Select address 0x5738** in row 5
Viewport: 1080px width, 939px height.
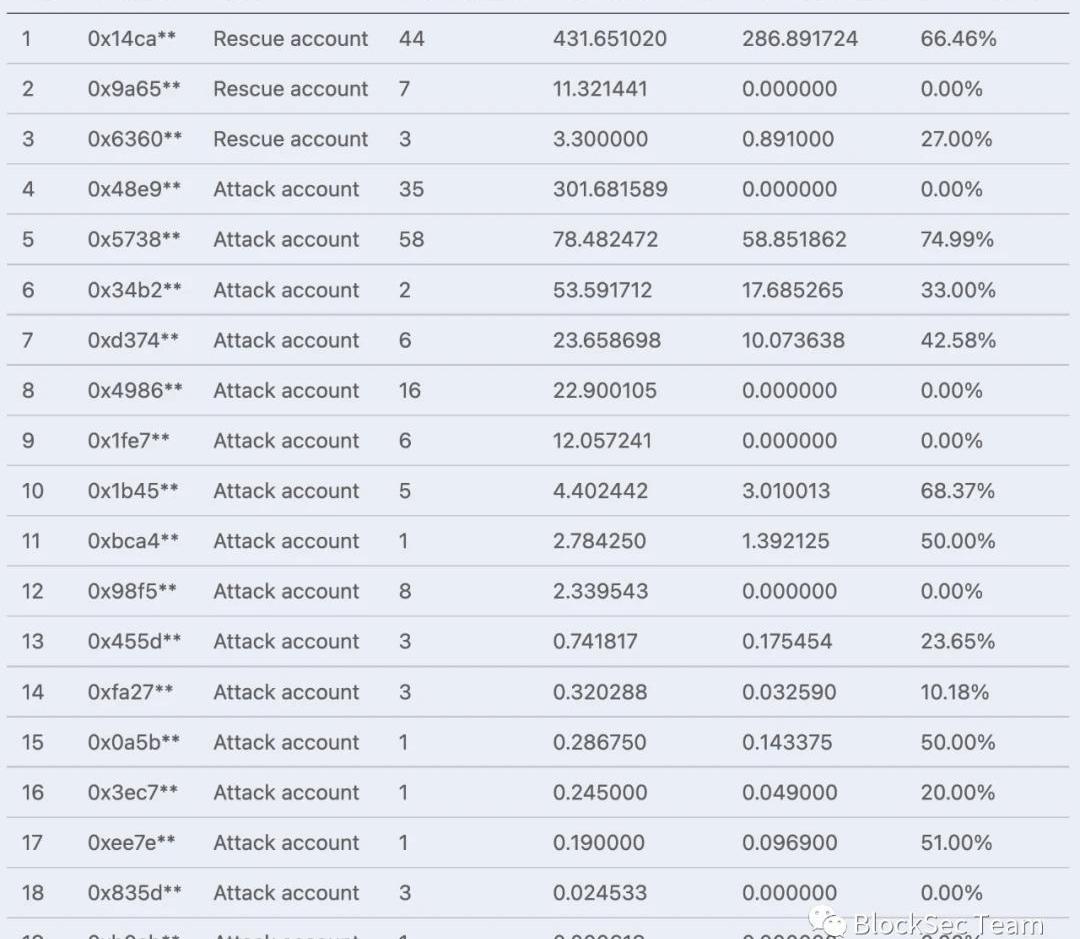coord(134,239)
